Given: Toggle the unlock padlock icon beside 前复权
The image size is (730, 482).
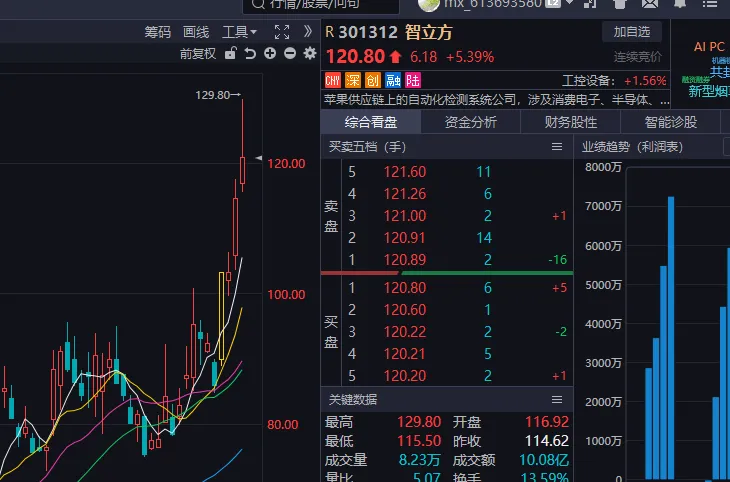Looking at the screenshot, I should coord(230,53).
